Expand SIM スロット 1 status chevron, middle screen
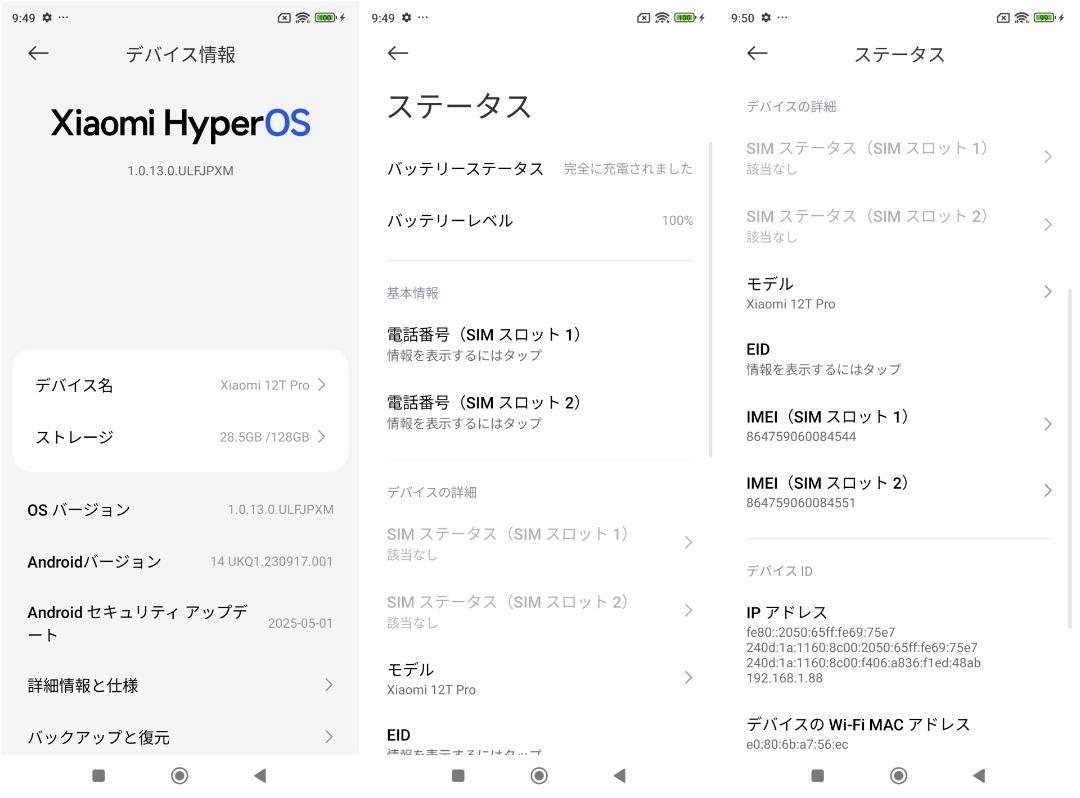The height and width of the screenshot is (798, 1080). 688,543
